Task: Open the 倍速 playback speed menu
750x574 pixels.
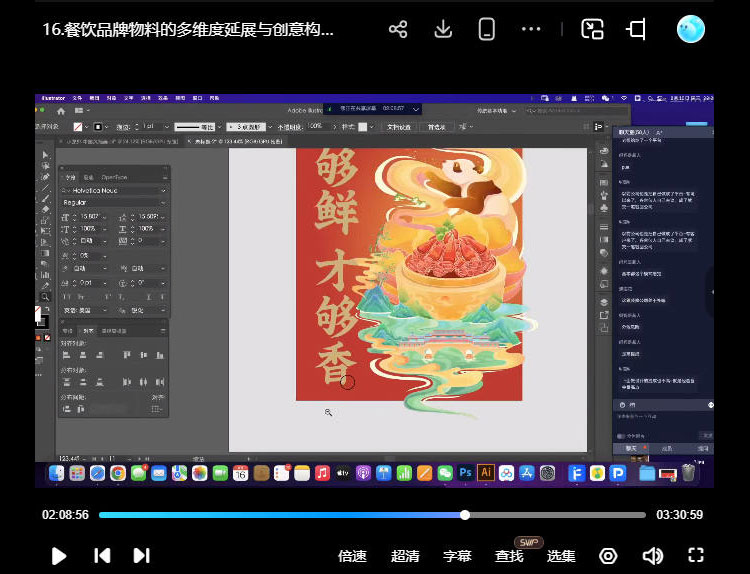Action: click(352, 556)
